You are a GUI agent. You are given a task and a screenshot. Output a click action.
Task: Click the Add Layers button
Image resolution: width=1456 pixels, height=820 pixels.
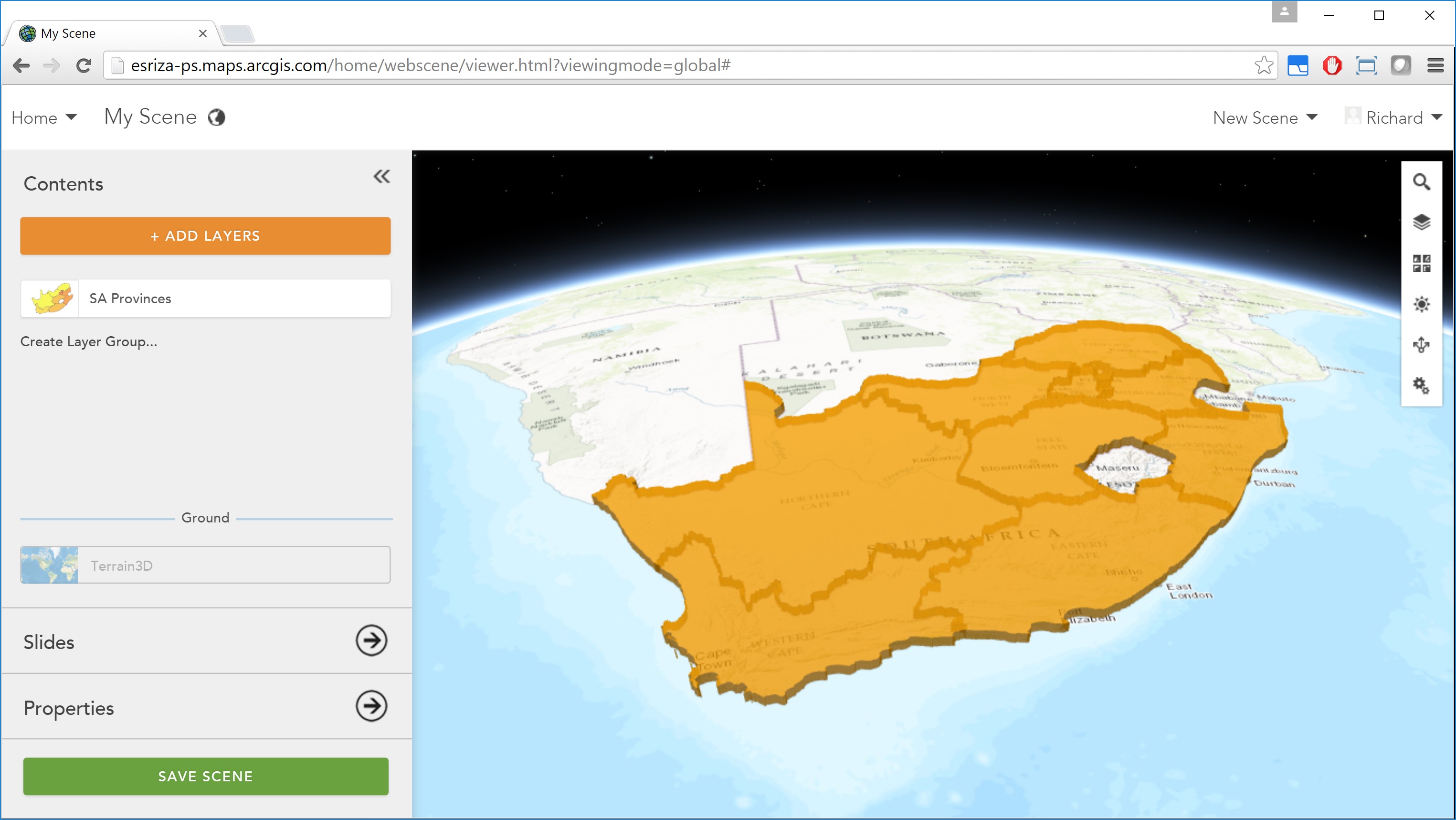tap(205, 236)
